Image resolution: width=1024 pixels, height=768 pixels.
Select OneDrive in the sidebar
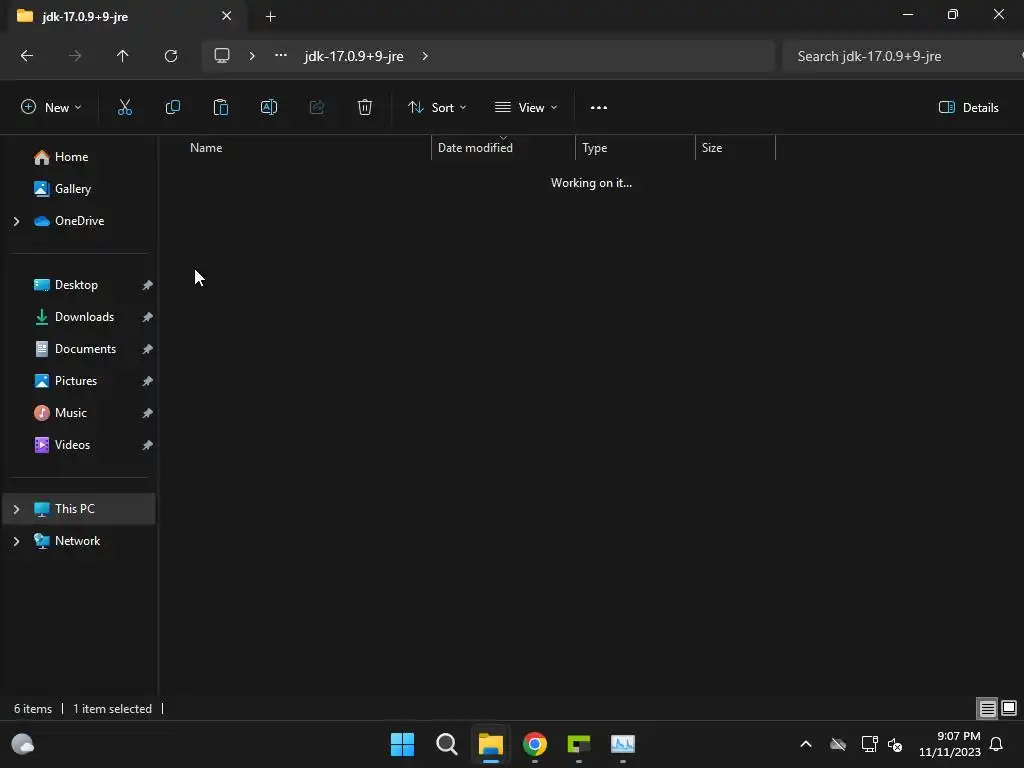tap(79, 221)
